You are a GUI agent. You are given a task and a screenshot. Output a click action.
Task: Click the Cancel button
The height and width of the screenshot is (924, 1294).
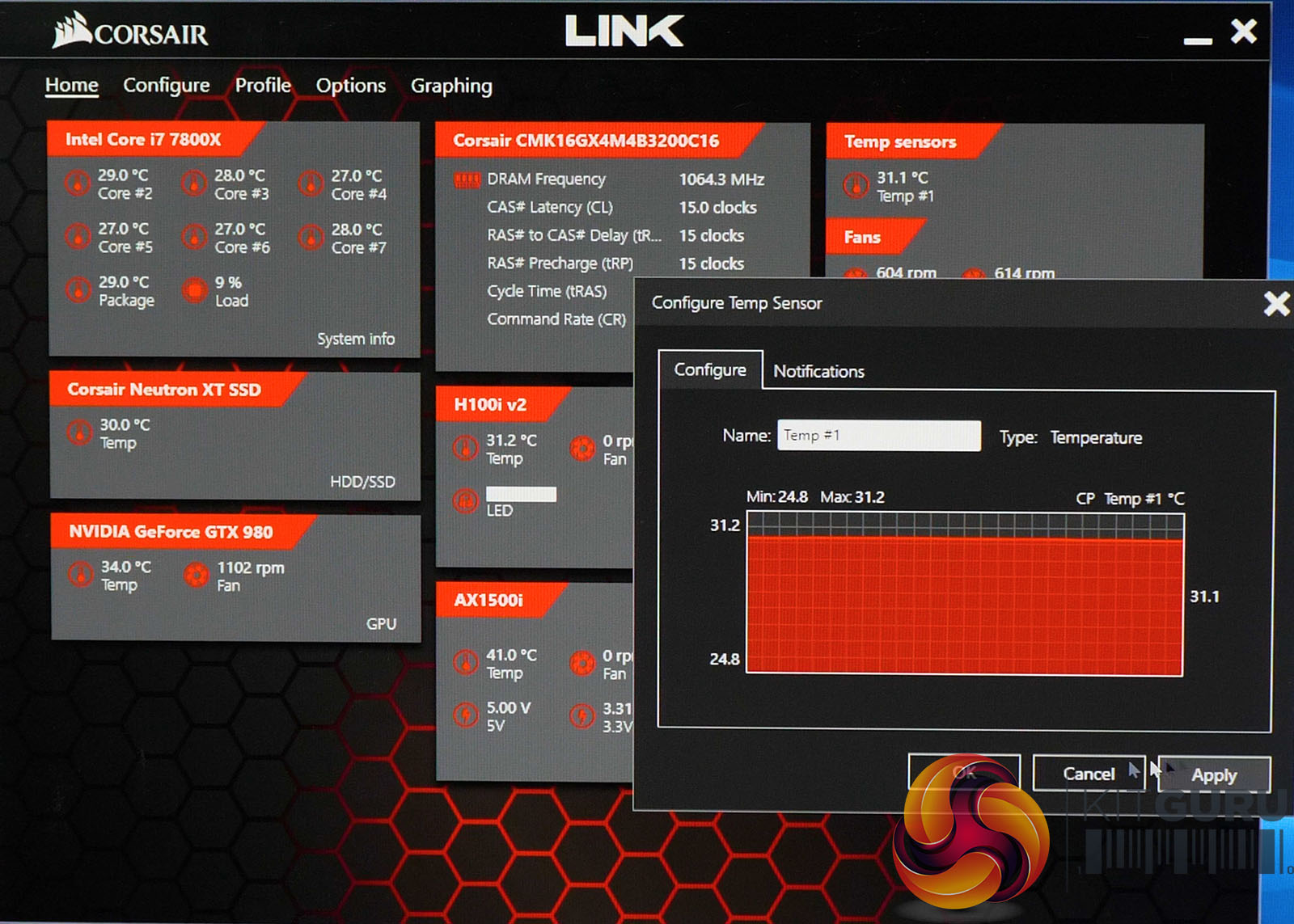coord(1089,774)
